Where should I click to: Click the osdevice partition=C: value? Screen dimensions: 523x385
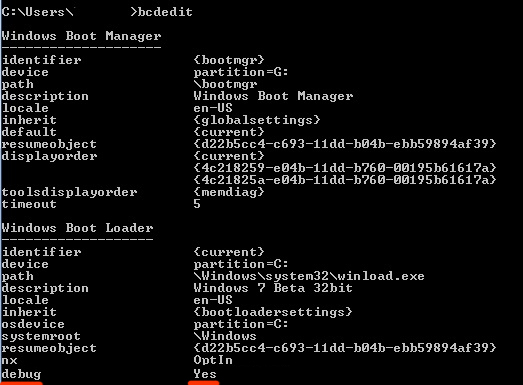click(x=241, y=324)
